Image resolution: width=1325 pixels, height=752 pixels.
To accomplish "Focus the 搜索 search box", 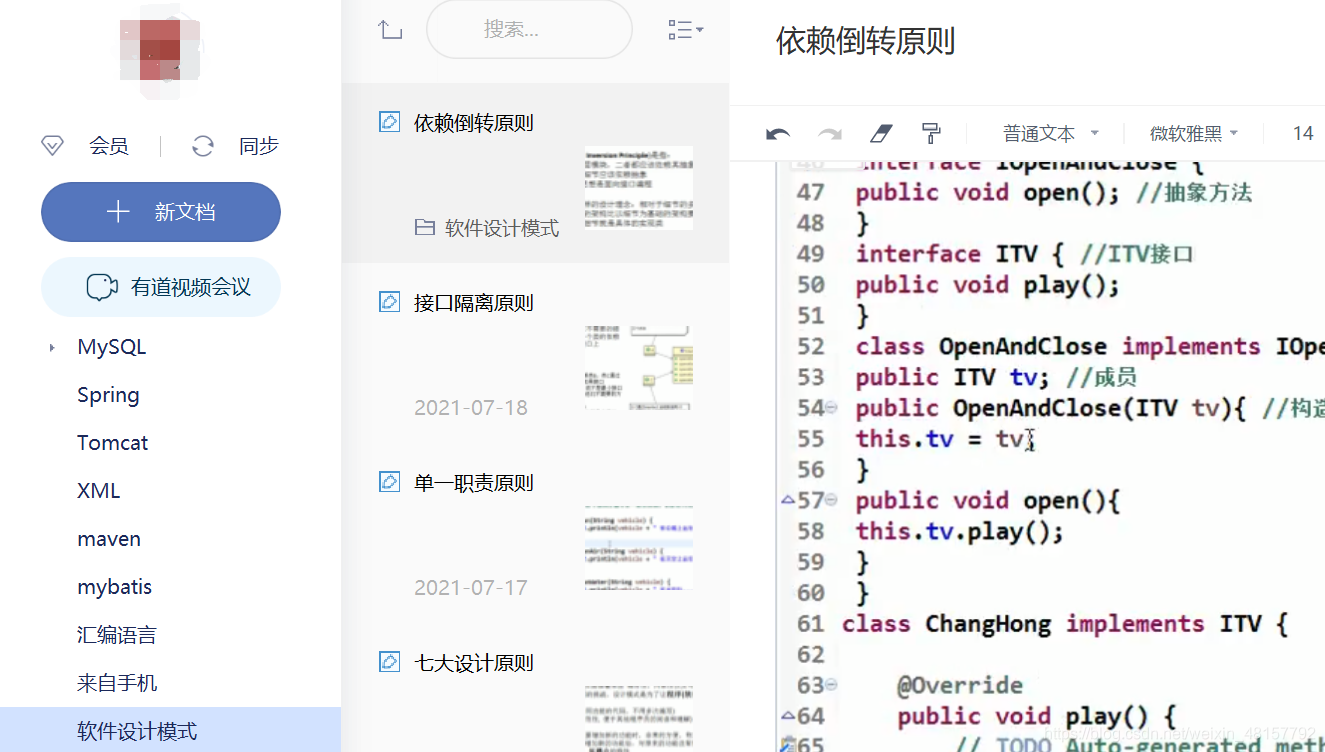I will [529, 29].
